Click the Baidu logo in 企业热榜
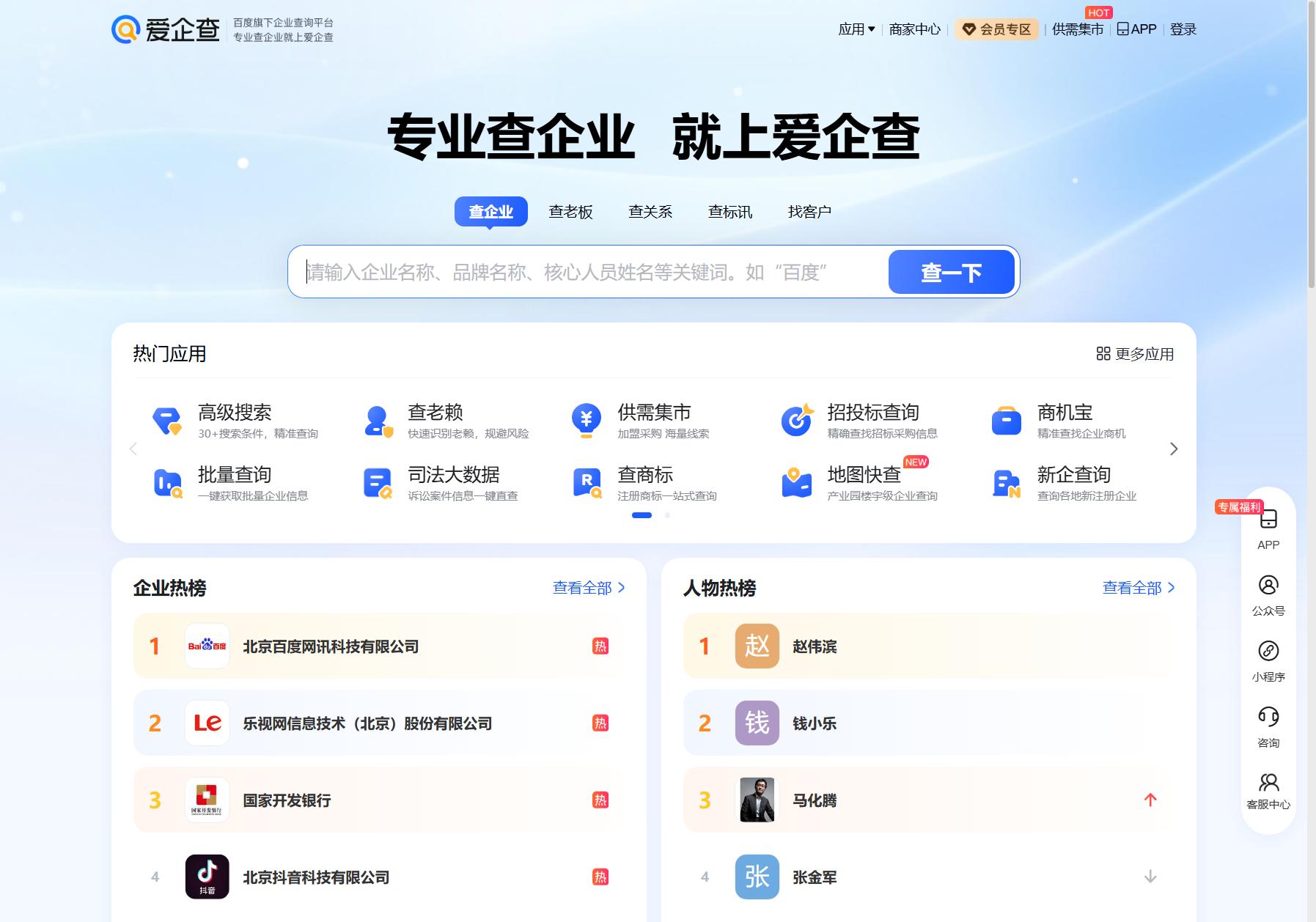Screen dimensions: 1316x922 (x=207, y=646)
